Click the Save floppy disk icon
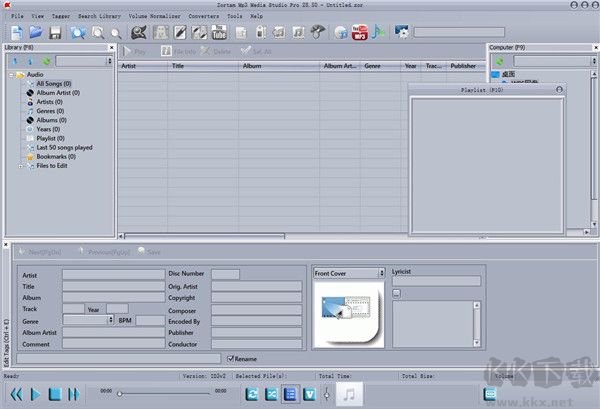This screenshot has width=600, height=409. click(55, 33)
